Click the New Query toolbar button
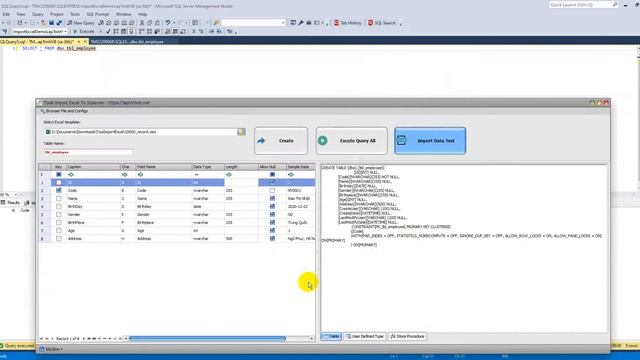 [80, 23]
